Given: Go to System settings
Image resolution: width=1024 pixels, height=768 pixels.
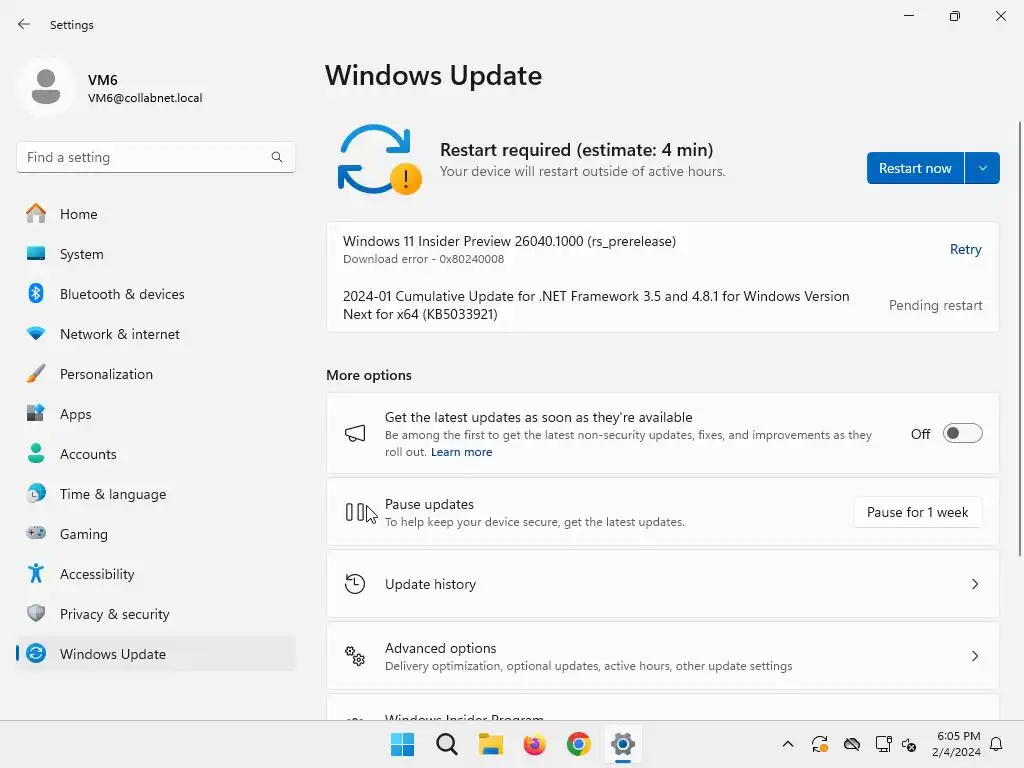Looking at the screenshot, I should point(156,253).
